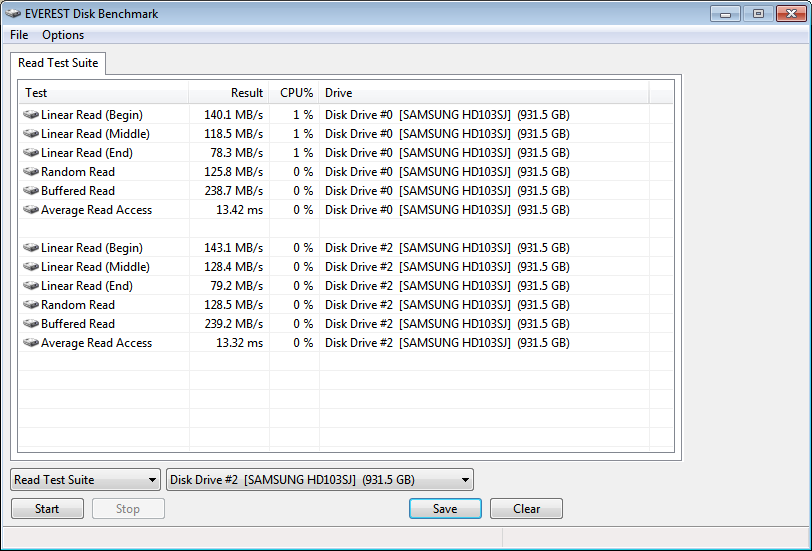Select the 128.5 MB/s result value
Screen dimensions: 812x551
(234, 304)
